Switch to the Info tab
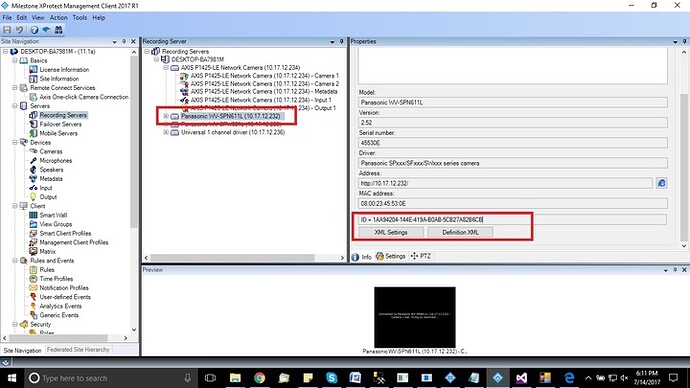Image resolution: width=690 pixels, height=388 pixels. (362, 257)
